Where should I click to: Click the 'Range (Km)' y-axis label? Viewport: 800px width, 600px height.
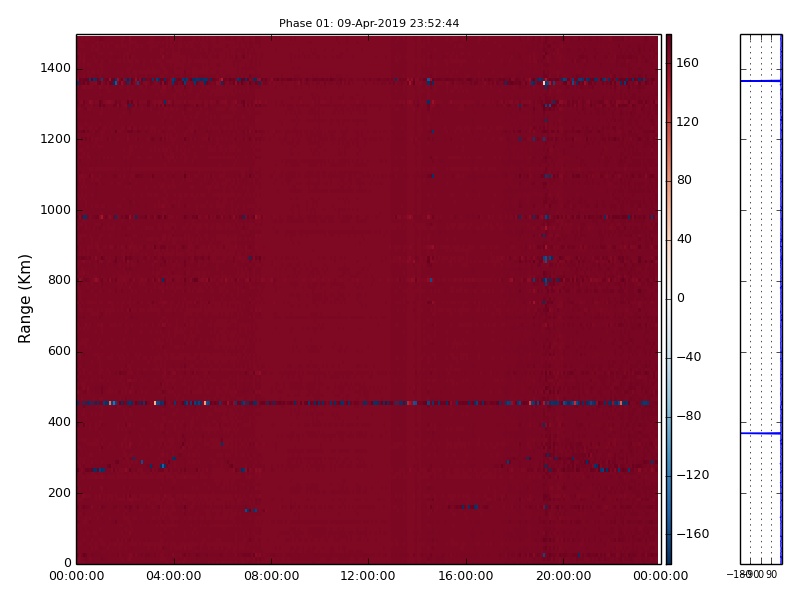pyautogui.click(x=24, y=299)
